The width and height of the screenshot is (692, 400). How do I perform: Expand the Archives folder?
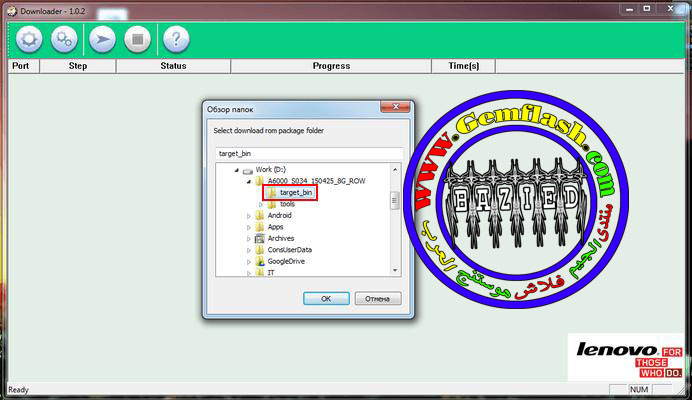pyautogui.click(x=249, y=239)
